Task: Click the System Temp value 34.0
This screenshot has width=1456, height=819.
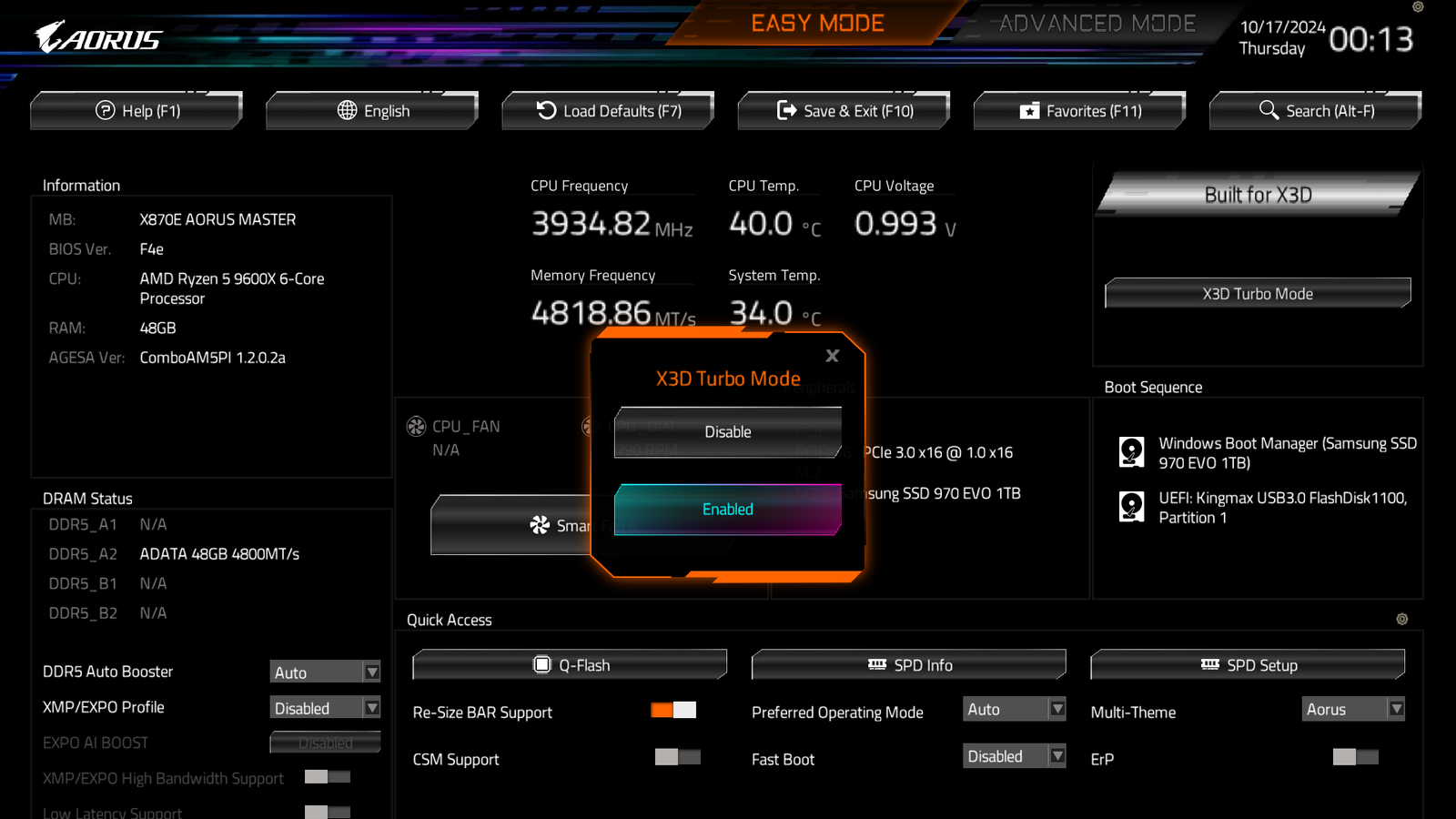Action: pyautogui.click(x=761, y=313)
